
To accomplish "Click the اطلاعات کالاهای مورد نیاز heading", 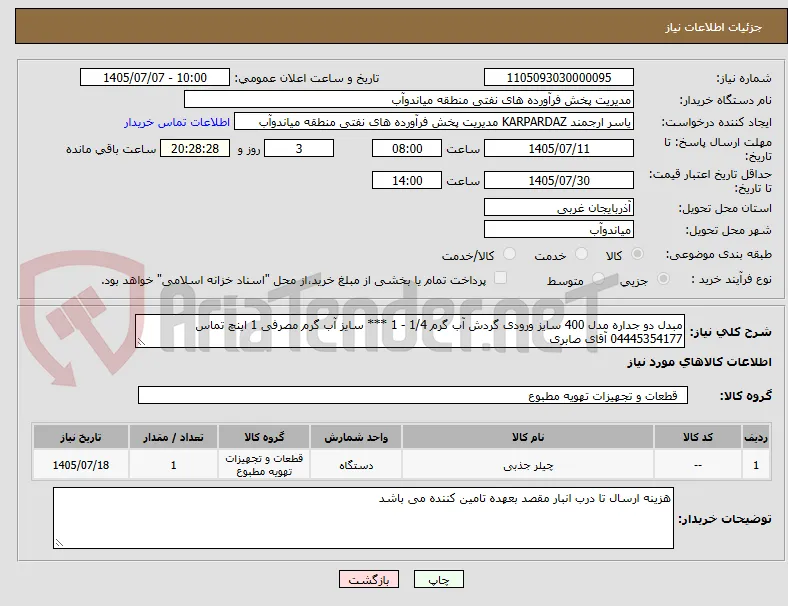I will [699, 362].
